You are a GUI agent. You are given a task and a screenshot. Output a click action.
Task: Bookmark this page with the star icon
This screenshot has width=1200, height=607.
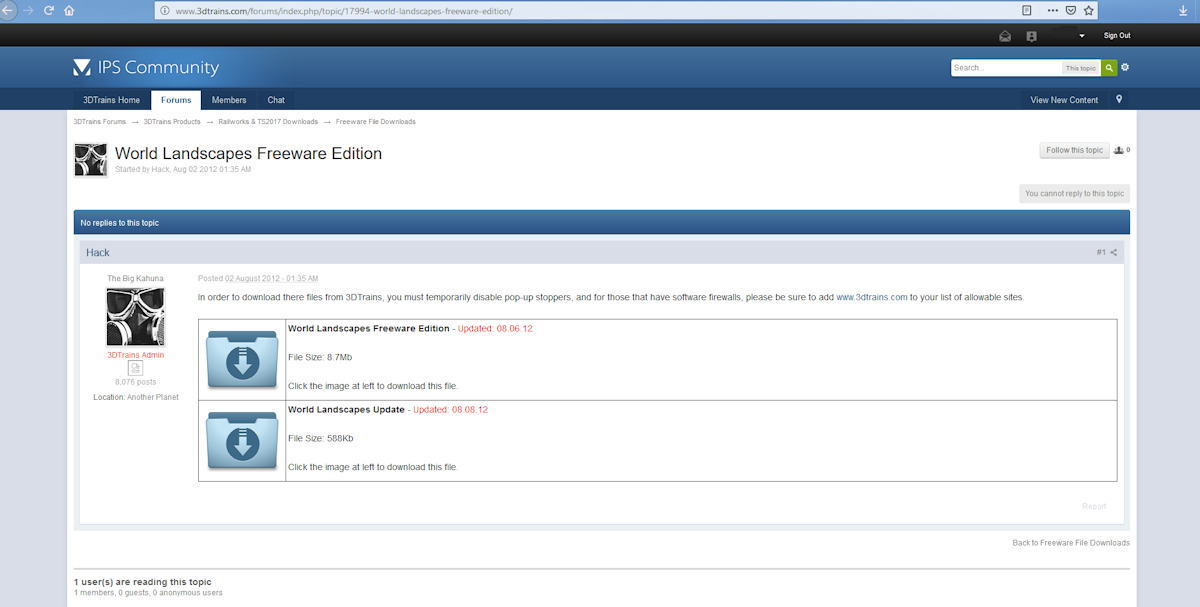[x=1088, y=10]
